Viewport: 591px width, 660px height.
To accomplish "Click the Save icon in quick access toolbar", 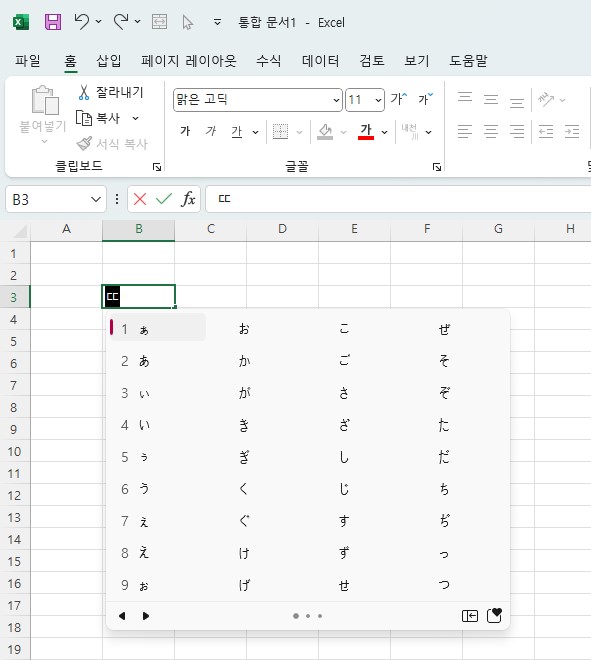I will (x=53, y=21).
